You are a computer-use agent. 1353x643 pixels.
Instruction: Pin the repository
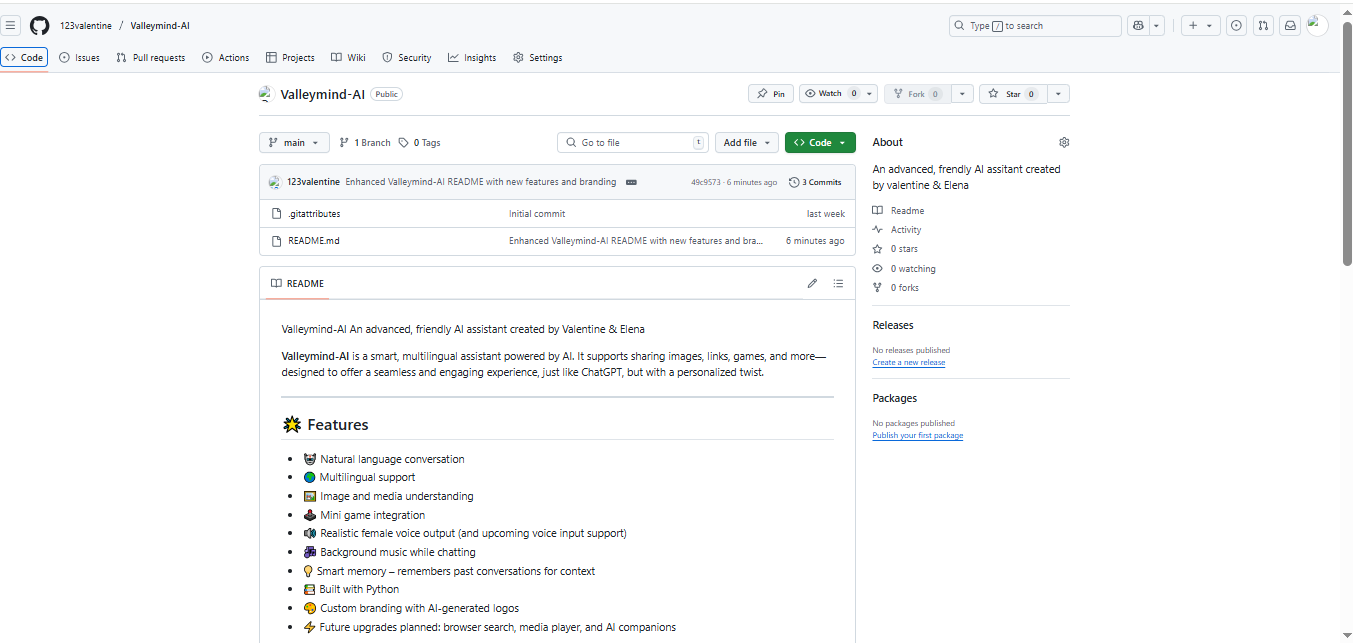[771, 94]
